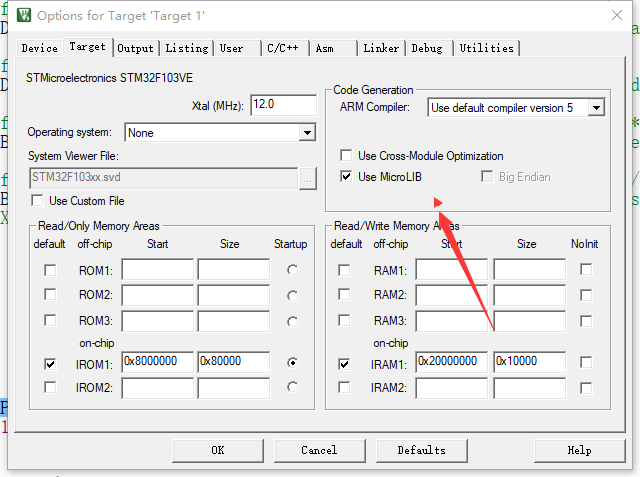Edit the IROM1 Start 0x8000000 field
Viewport: 640px width, 477px height.
click(158, 362)
